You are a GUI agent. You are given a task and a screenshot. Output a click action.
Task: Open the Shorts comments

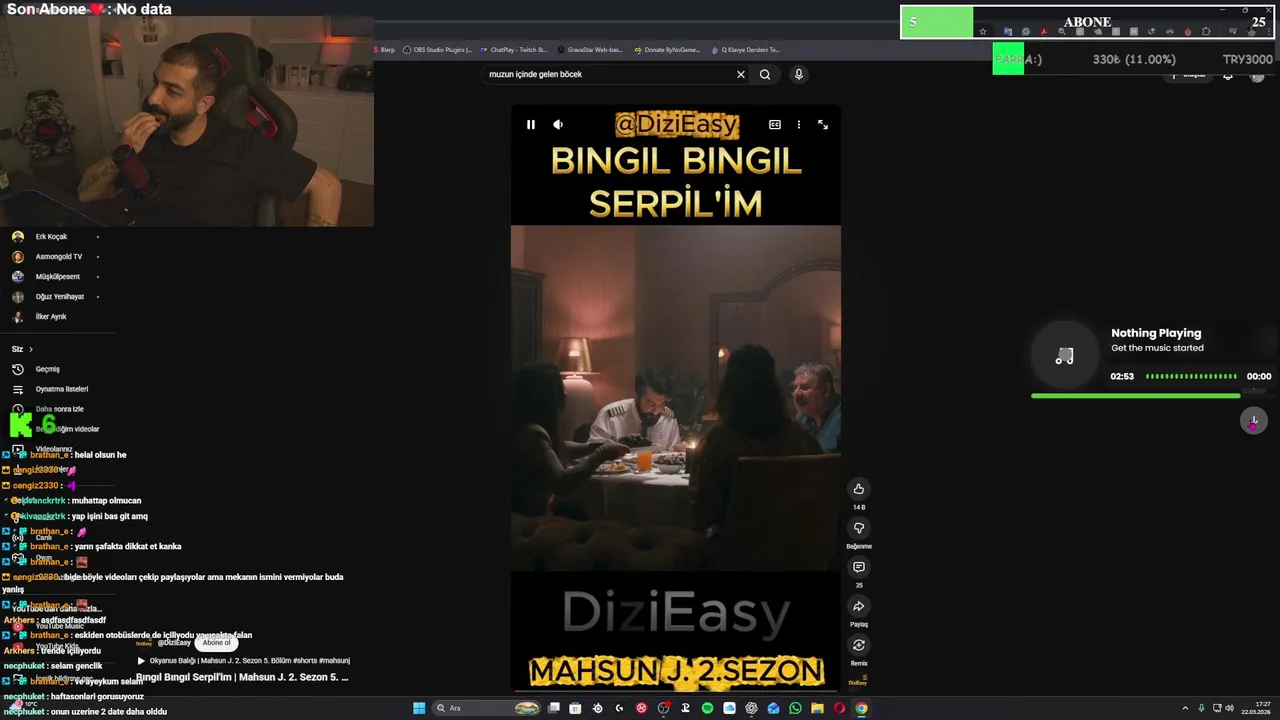pos(858,567)
